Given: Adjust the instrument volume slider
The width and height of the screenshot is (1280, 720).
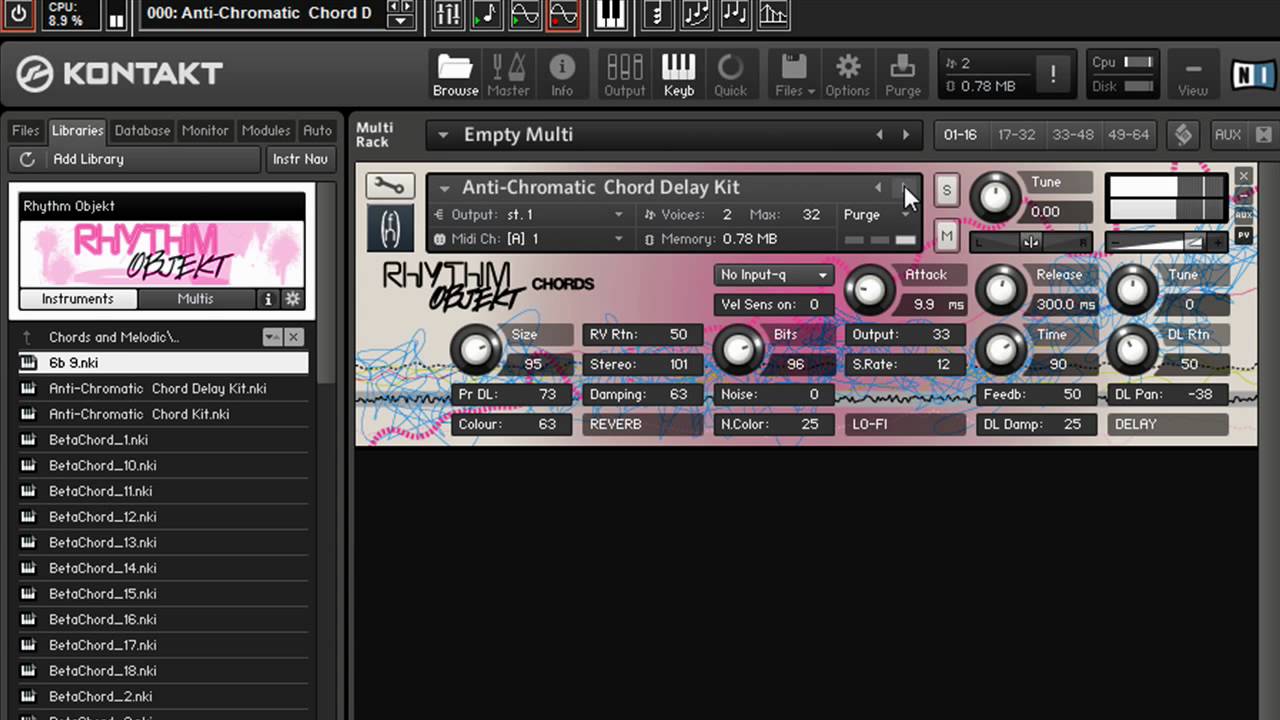Looking at the screenshot, I should [x=1167, y=242].
